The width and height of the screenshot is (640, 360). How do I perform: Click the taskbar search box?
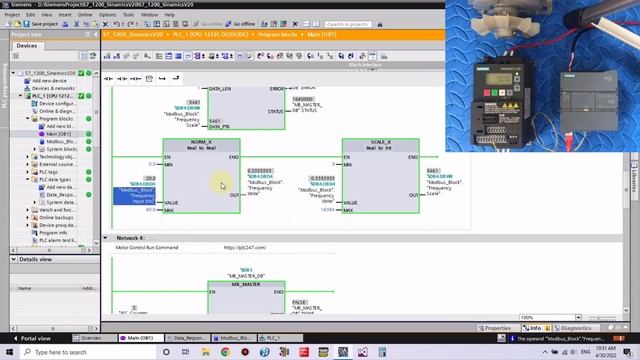click(x=88, y=352)
